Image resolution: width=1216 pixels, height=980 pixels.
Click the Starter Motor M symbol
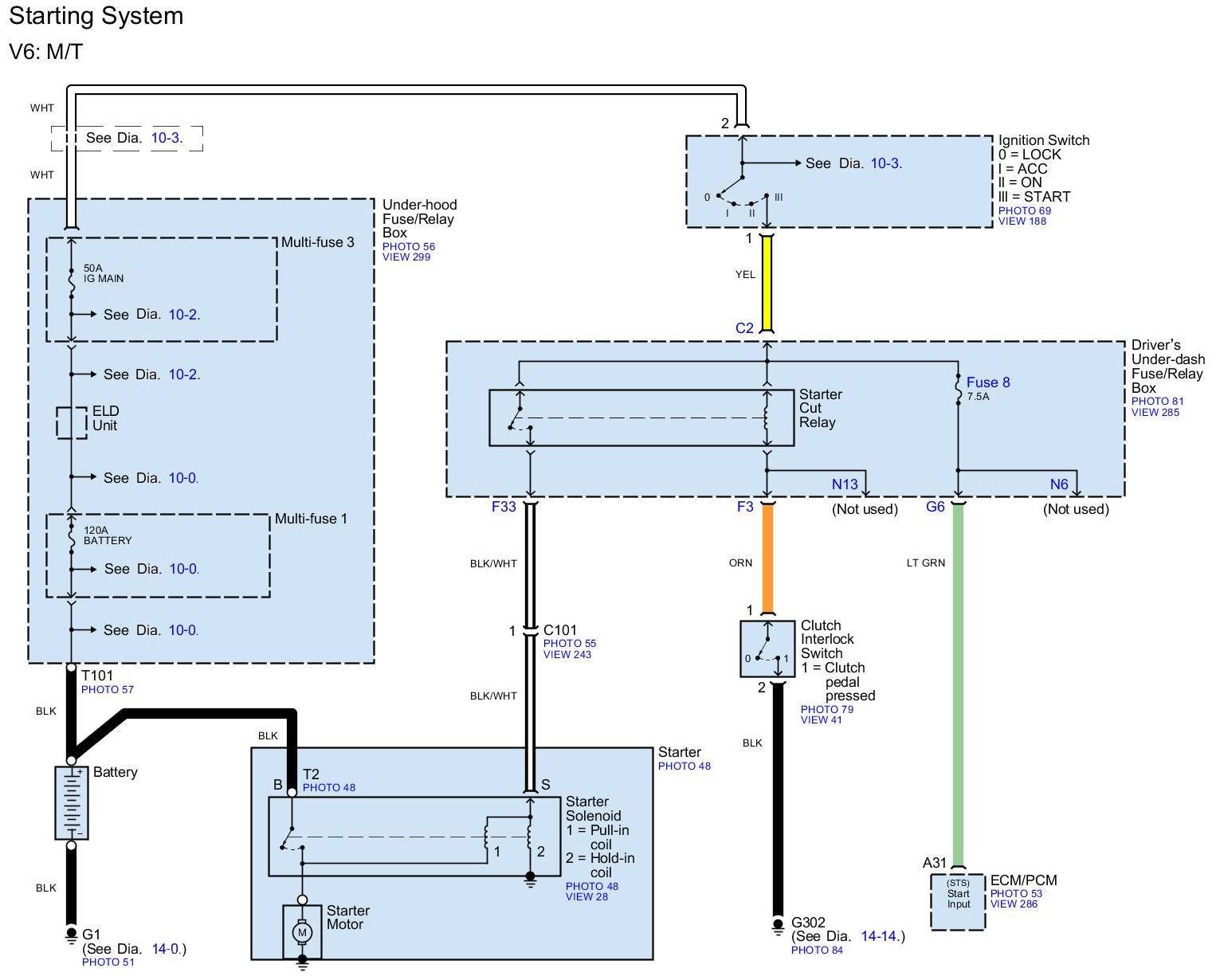coord(302,931)
